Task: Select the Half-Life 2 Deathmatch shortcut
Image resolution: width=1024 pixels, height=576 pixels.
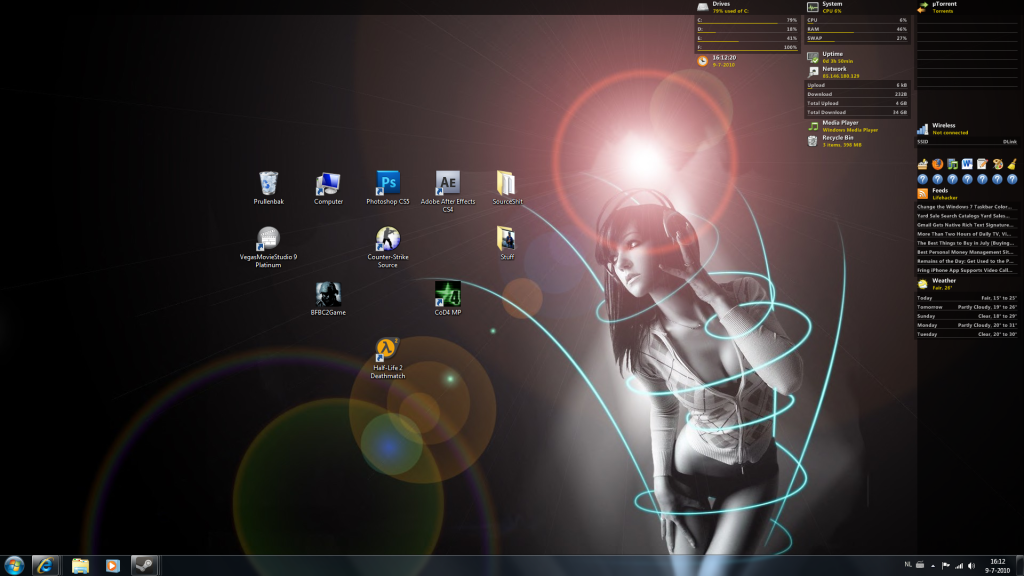Action: tap(388, 358)
